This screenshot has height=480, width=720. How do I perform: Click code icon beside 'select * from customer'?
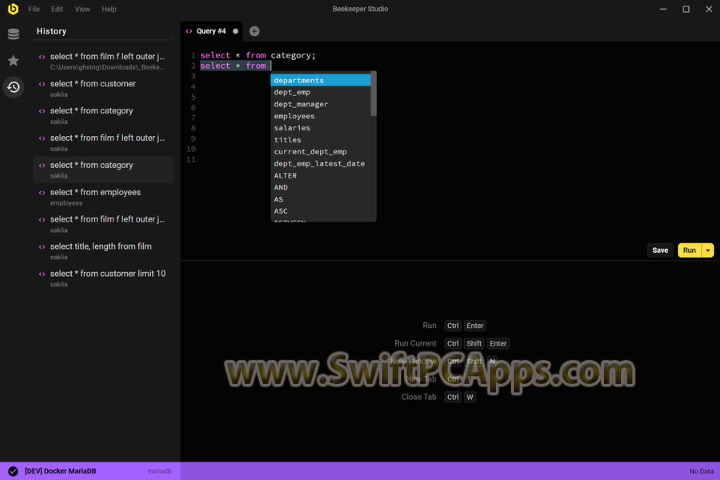pos(42,84)
